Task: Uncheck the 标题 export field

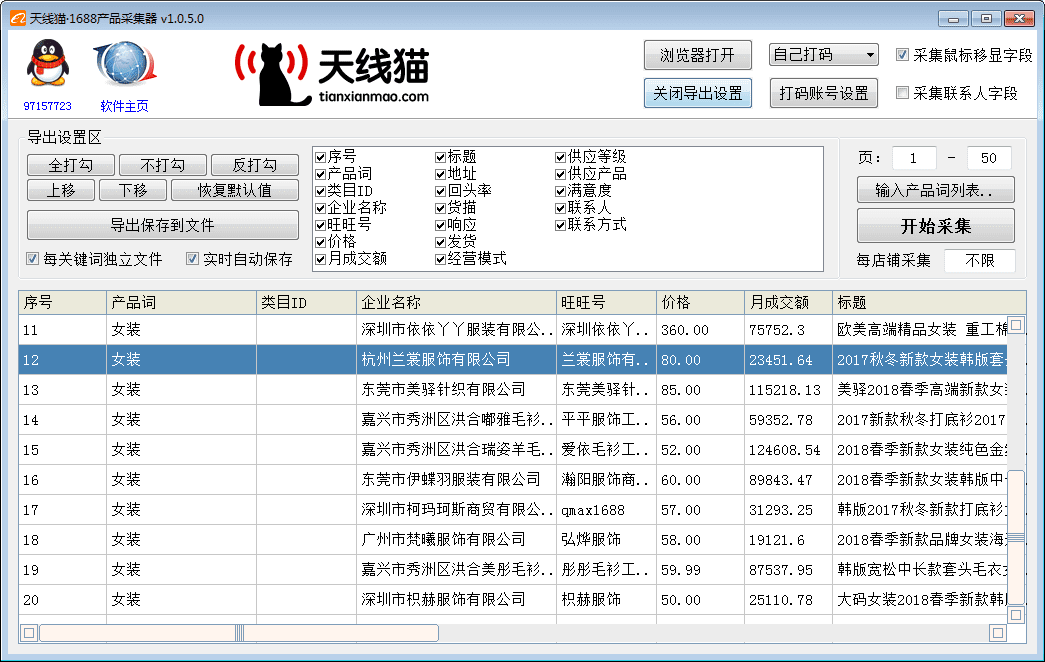Action: point(441,157)
